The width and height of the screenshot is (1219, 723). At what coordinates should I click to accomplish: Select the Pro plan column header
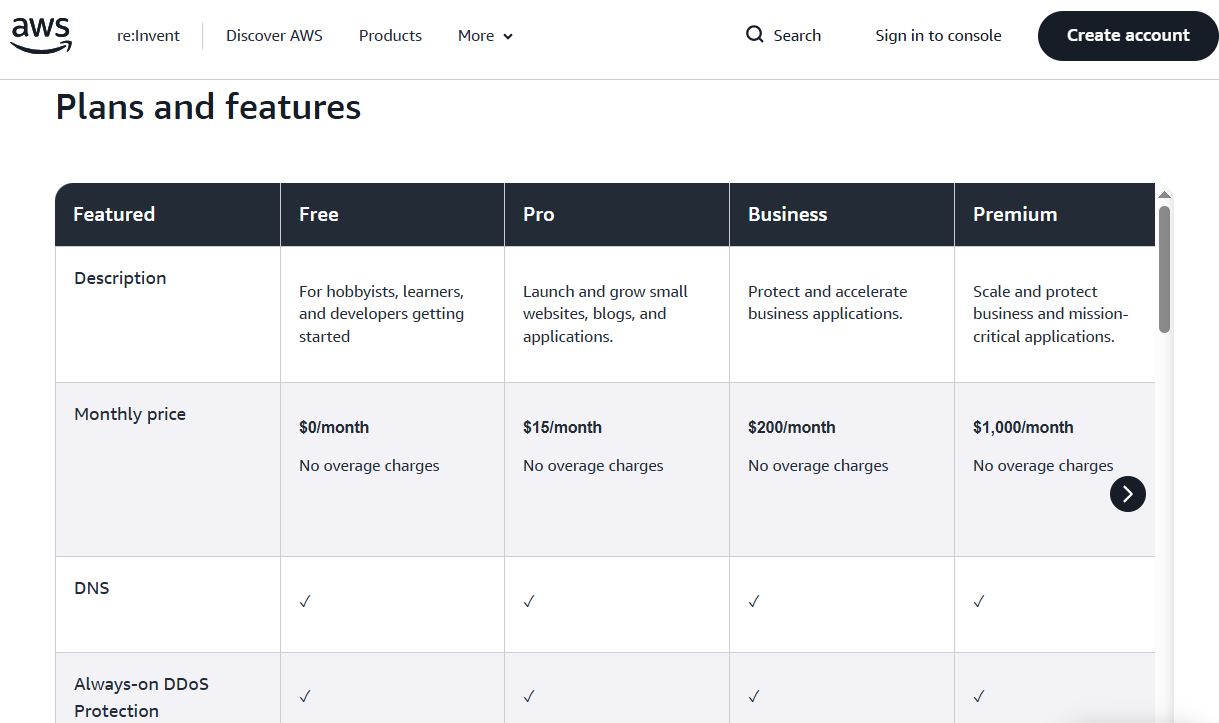(x=538, y=213)
